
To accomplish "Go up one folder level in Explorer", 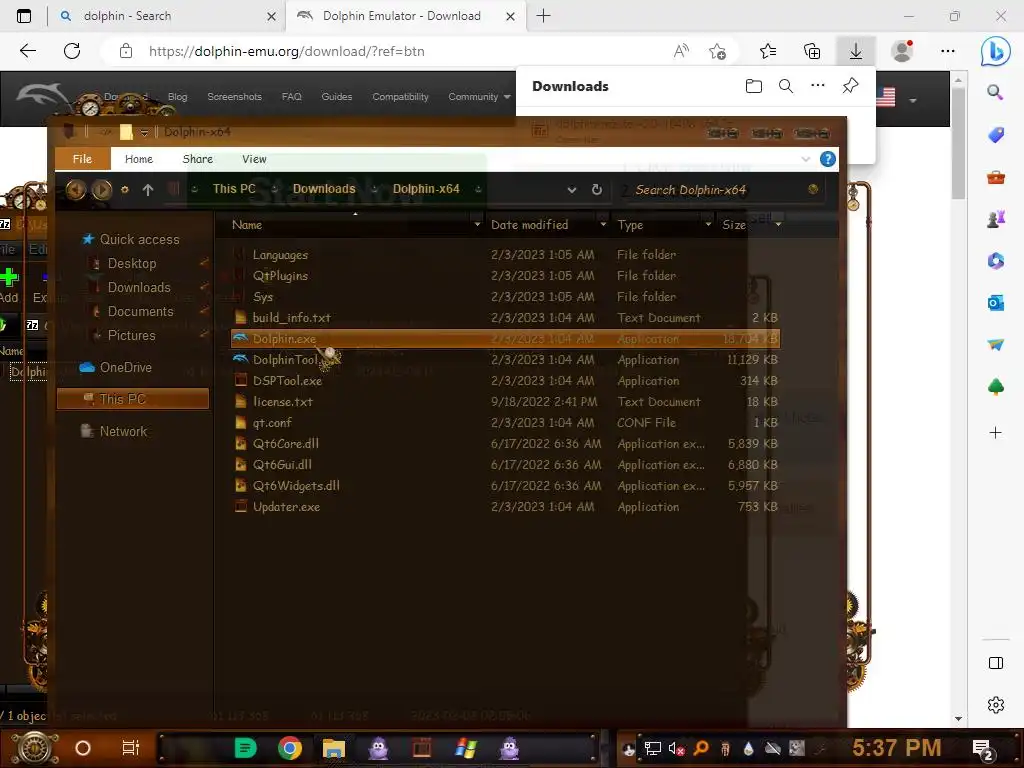I will [x=148, y=189].
